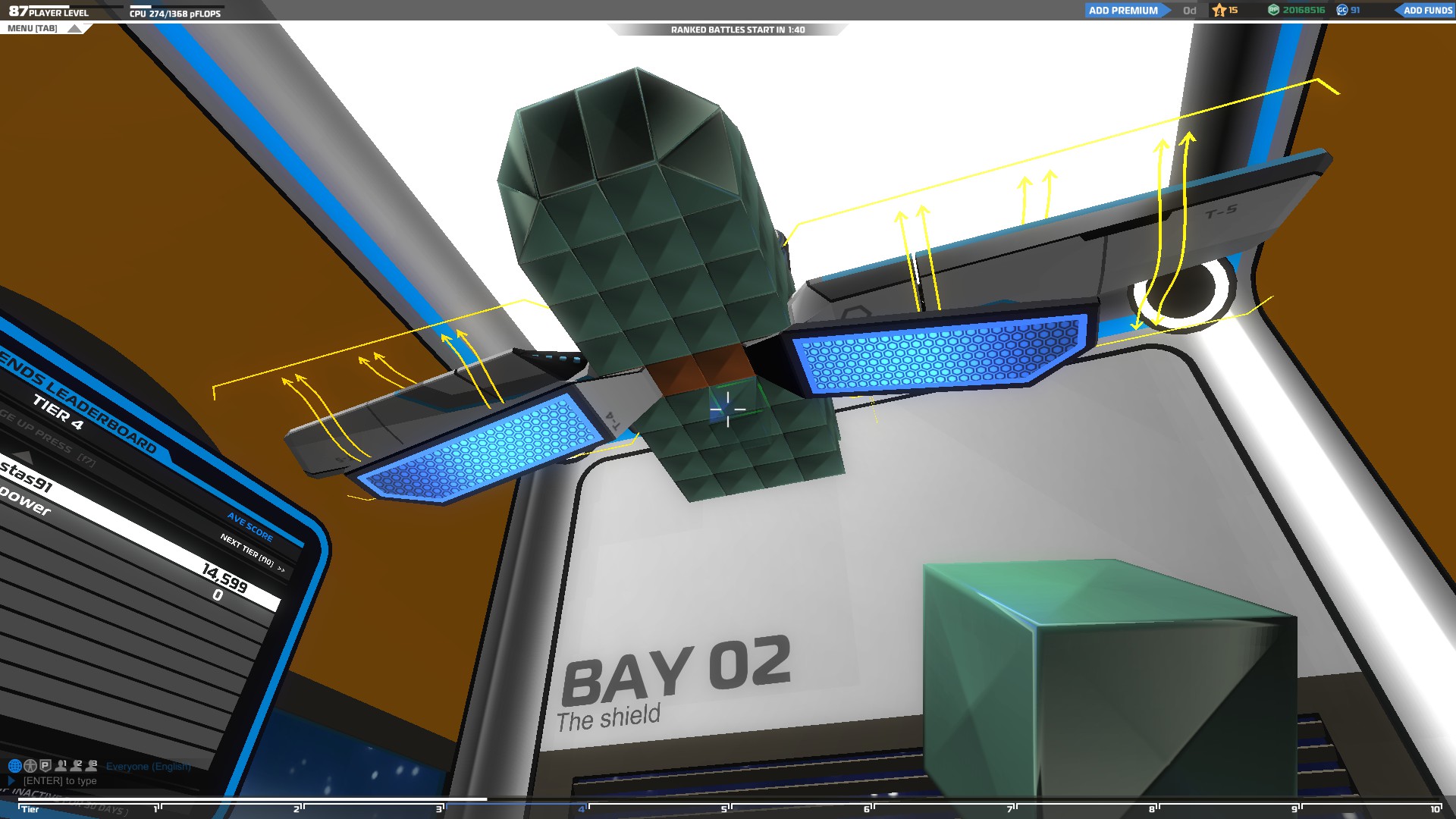This screenshot has height=819, width=1456.
Task: Click the ADD PREMIUM button
Action: (1123, 11)
